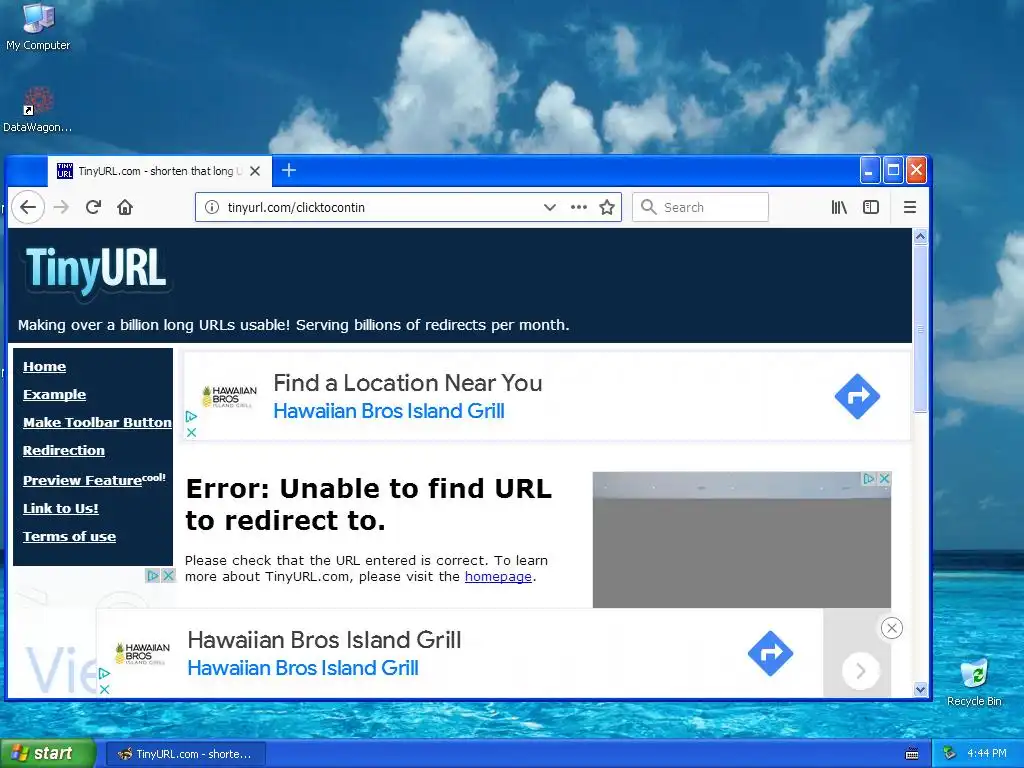
Task: Click 'Find a Location Near You' ad headline
Action: (x=408, y=383)
